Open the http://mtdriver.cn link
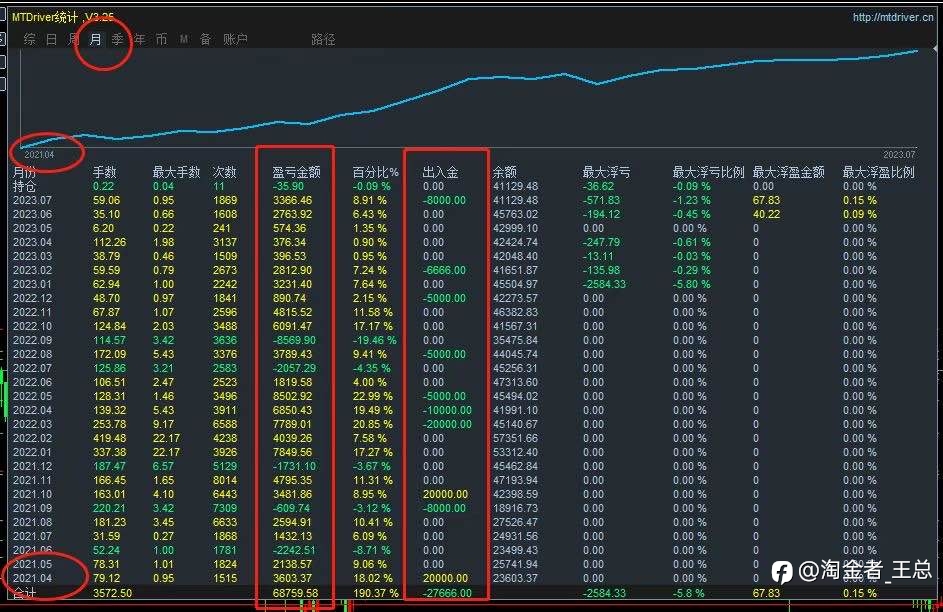The width and height of the screenshot is (943, 612). [x=893, y=17]
